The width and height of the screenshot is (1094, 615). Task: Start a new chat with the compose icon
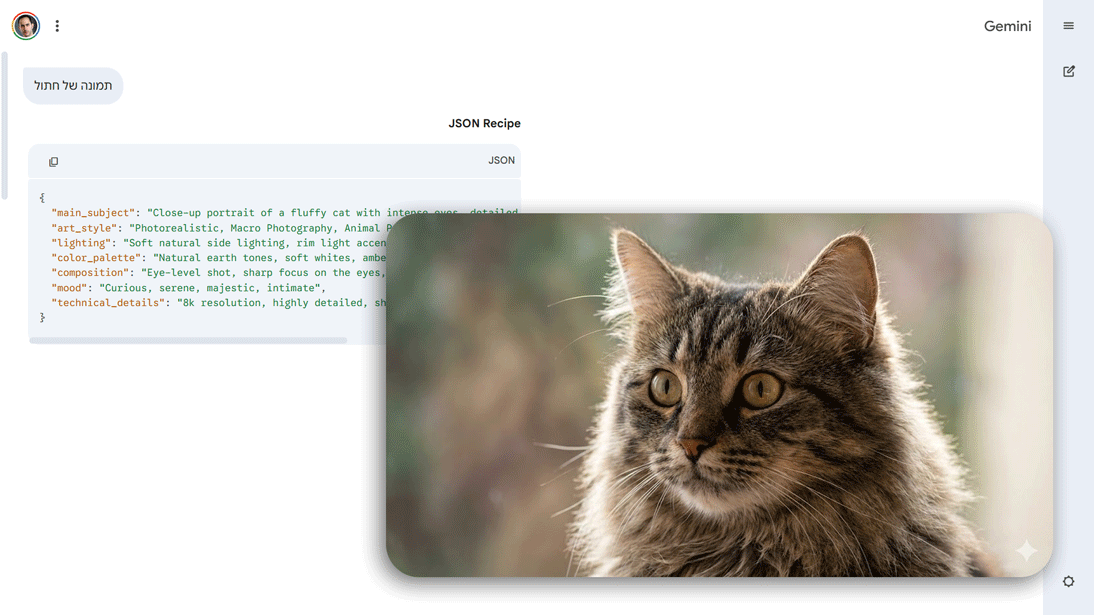click(x=1068, y=71)
